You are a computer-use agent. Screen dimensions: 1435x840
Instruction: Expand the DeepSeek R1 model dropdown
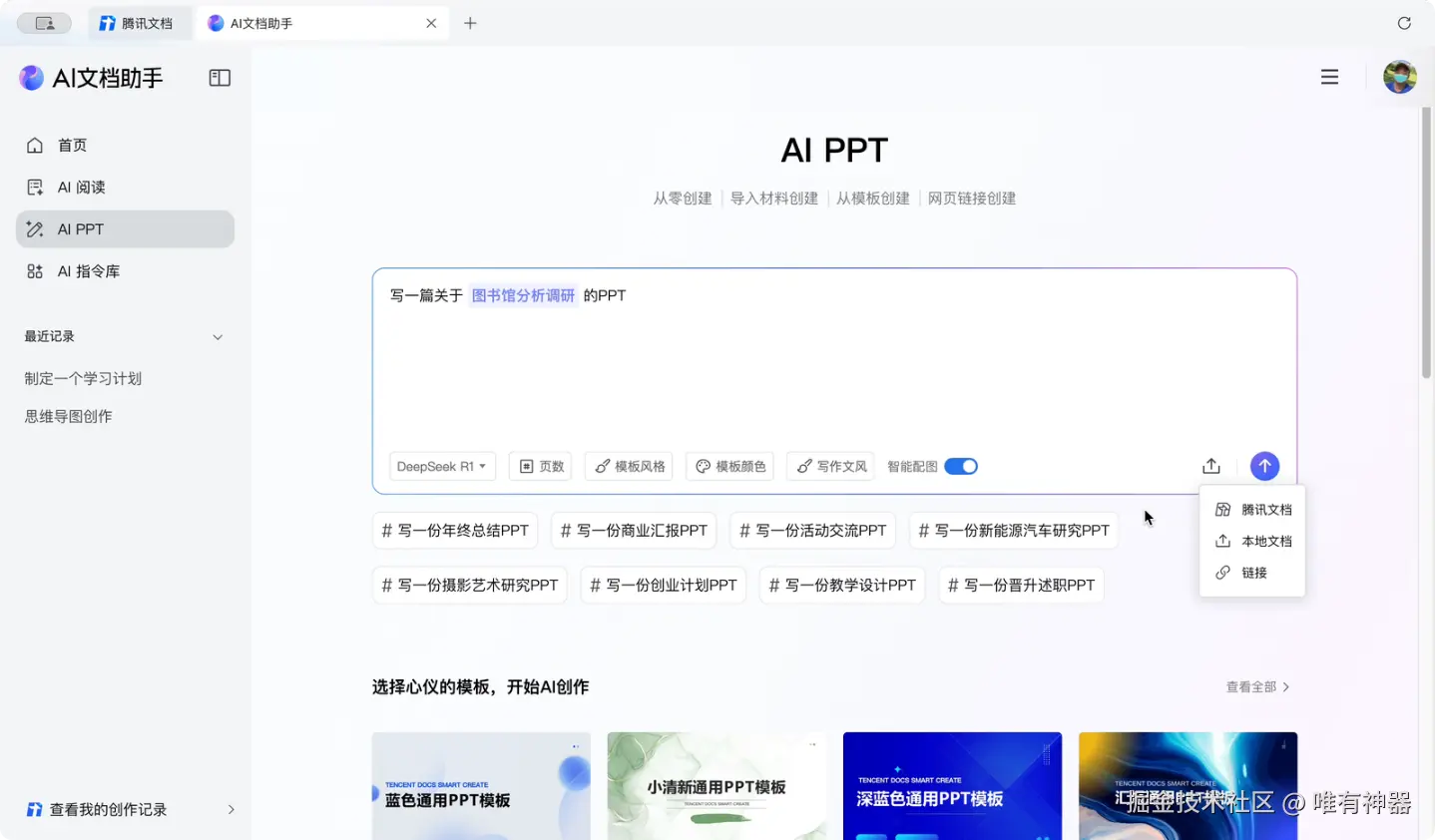click(441, 465)
